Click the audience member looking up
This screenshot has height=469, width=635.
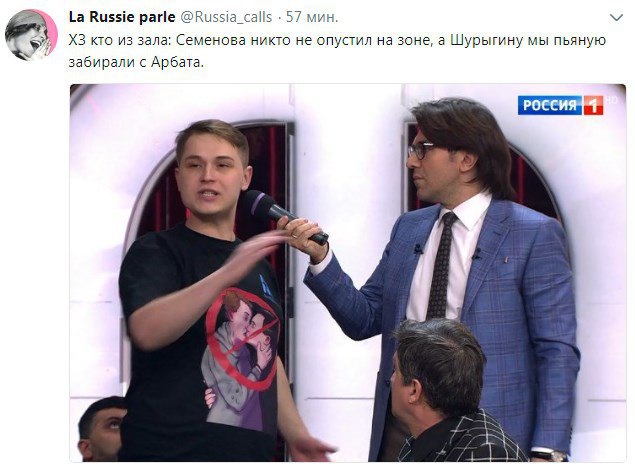click(101, 428)
